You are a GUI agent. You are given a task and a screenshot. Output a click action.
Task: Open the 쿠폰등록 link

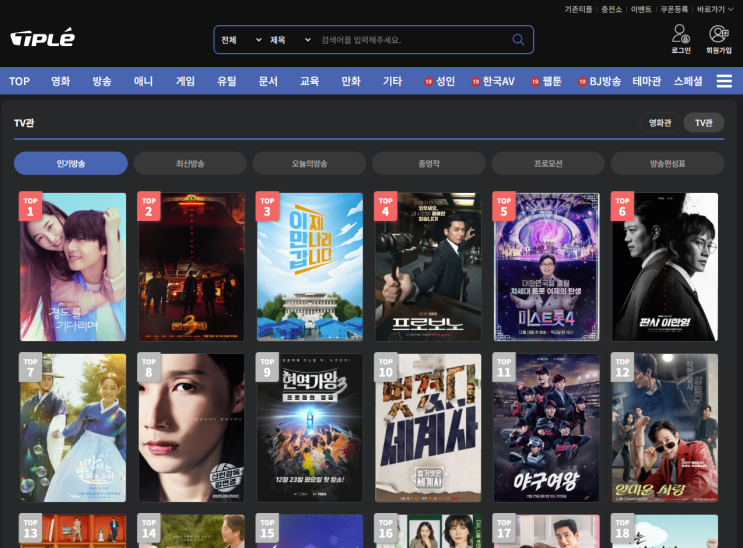pyautogui.click(x=674, y=9)
